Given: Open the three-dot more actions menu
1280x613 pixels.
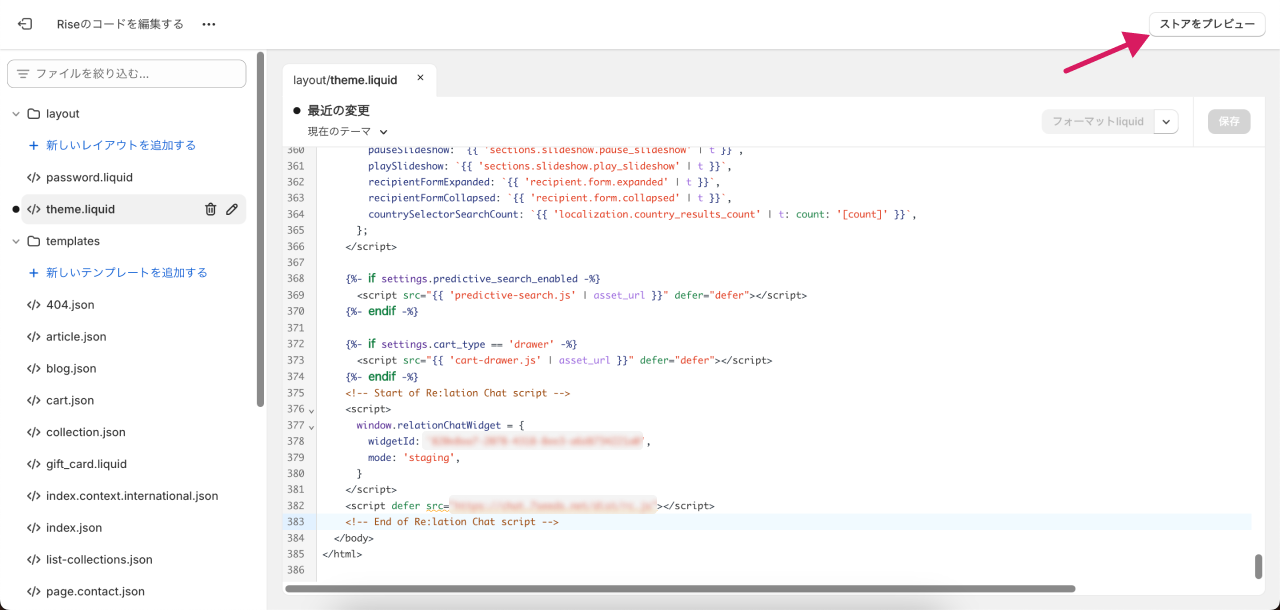Looking at the screenshot, I should click(208, 24).
